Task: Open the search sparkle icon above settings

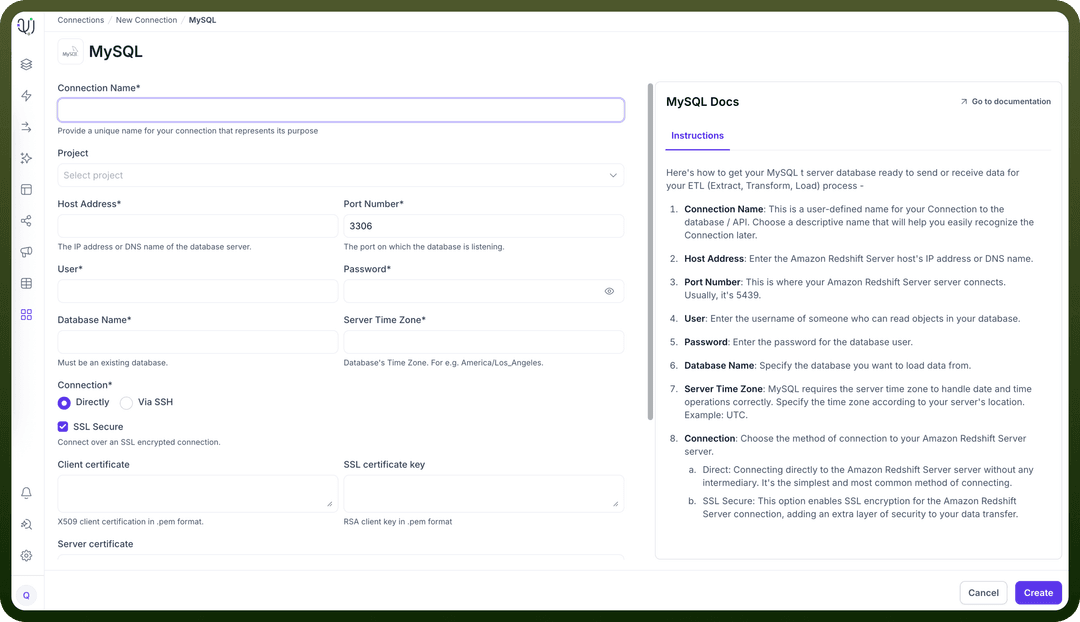Action: tap(26, 525)
